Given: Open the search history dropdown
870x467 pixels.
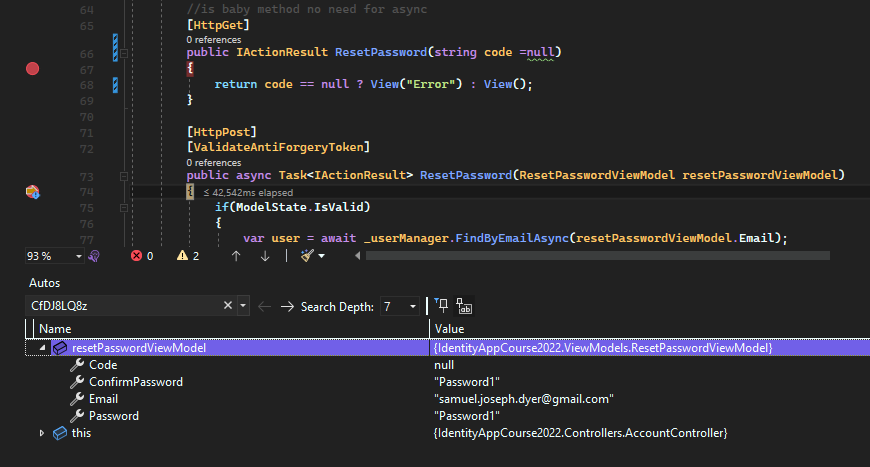Looking at the screenshot, I should 243,306.
